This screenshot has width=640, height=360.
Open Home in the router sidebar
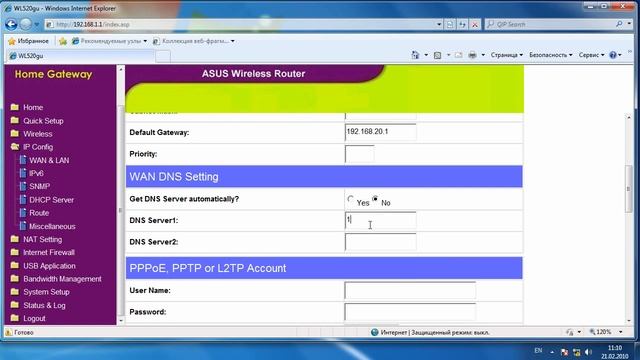[x=33, y=107]
